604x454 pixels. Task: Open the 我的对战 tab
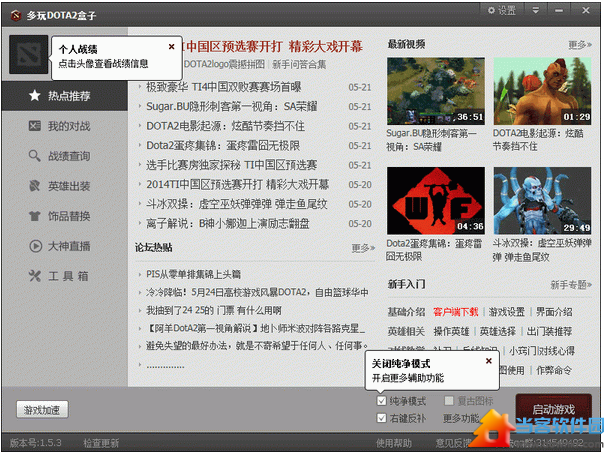[65, 126]
